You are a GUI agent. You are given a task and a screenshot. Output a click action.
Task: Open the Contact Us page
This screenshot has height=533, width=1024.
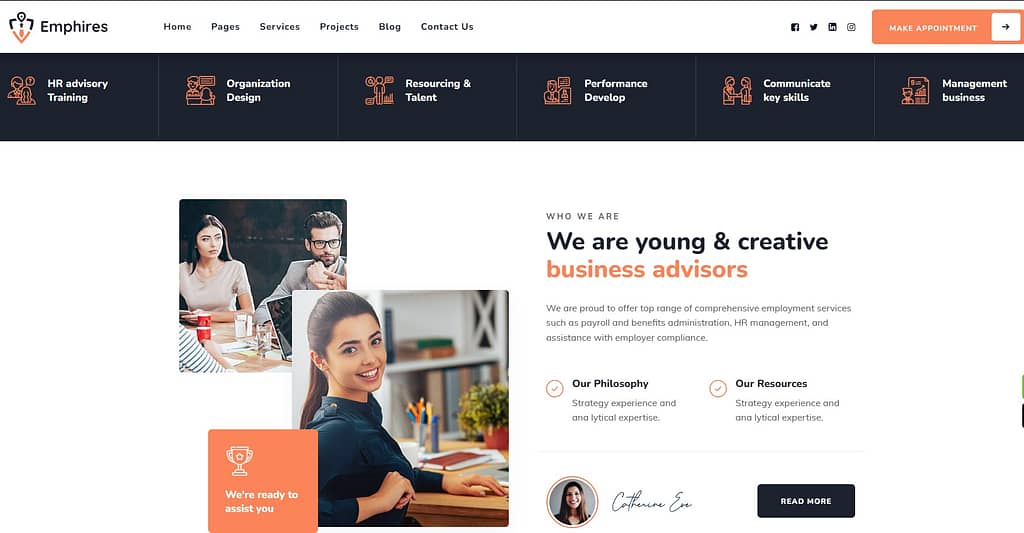447,27
